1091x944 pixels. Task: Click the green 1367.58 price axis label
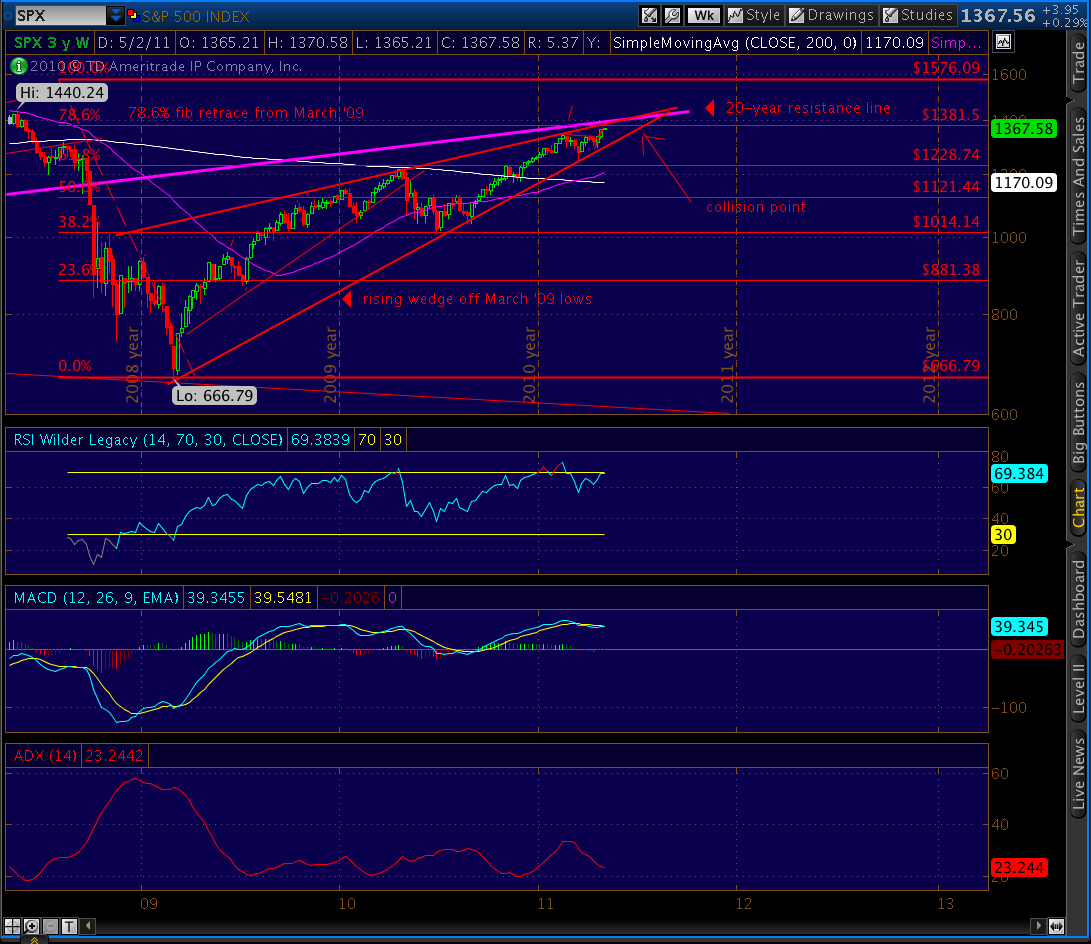[x=1024, y=129]
